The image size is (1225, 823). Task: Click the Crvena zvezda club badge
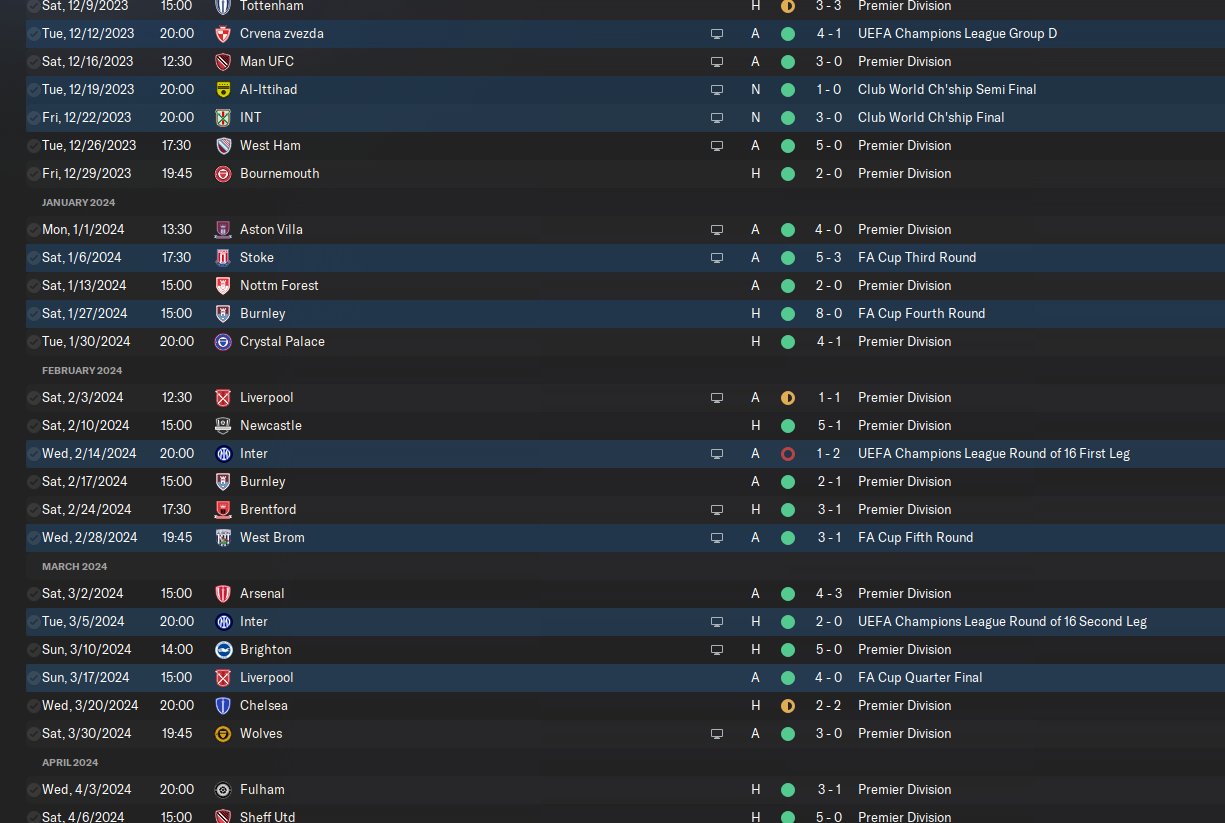point(223,34)
